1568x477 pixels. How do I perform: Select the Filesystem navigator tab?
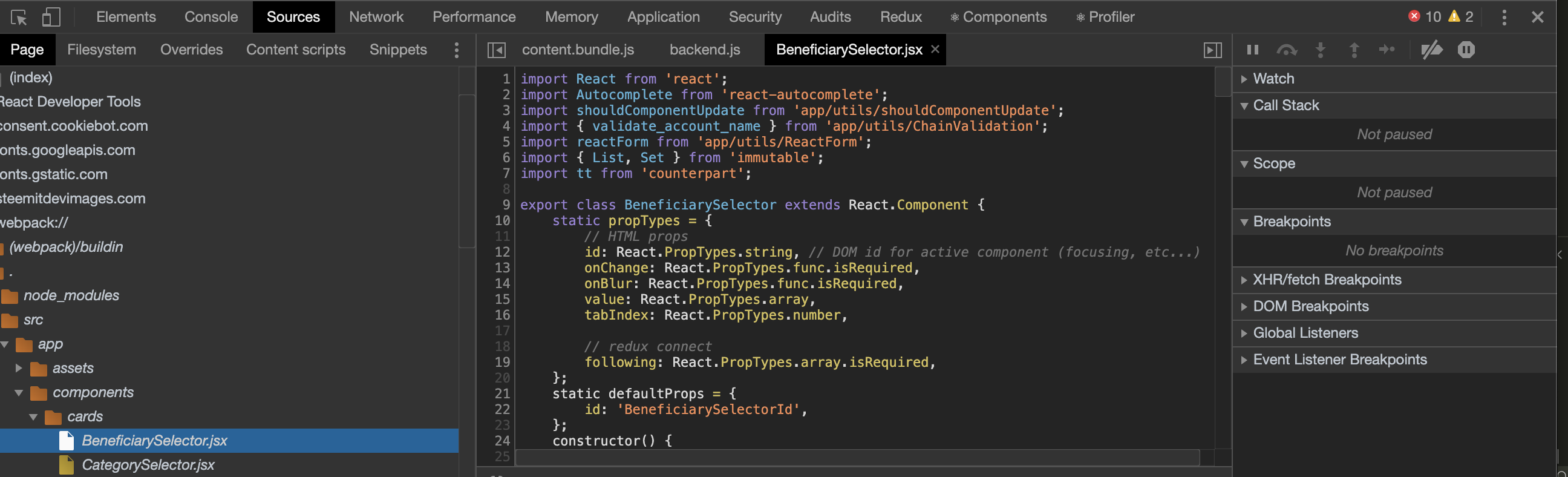102,50
